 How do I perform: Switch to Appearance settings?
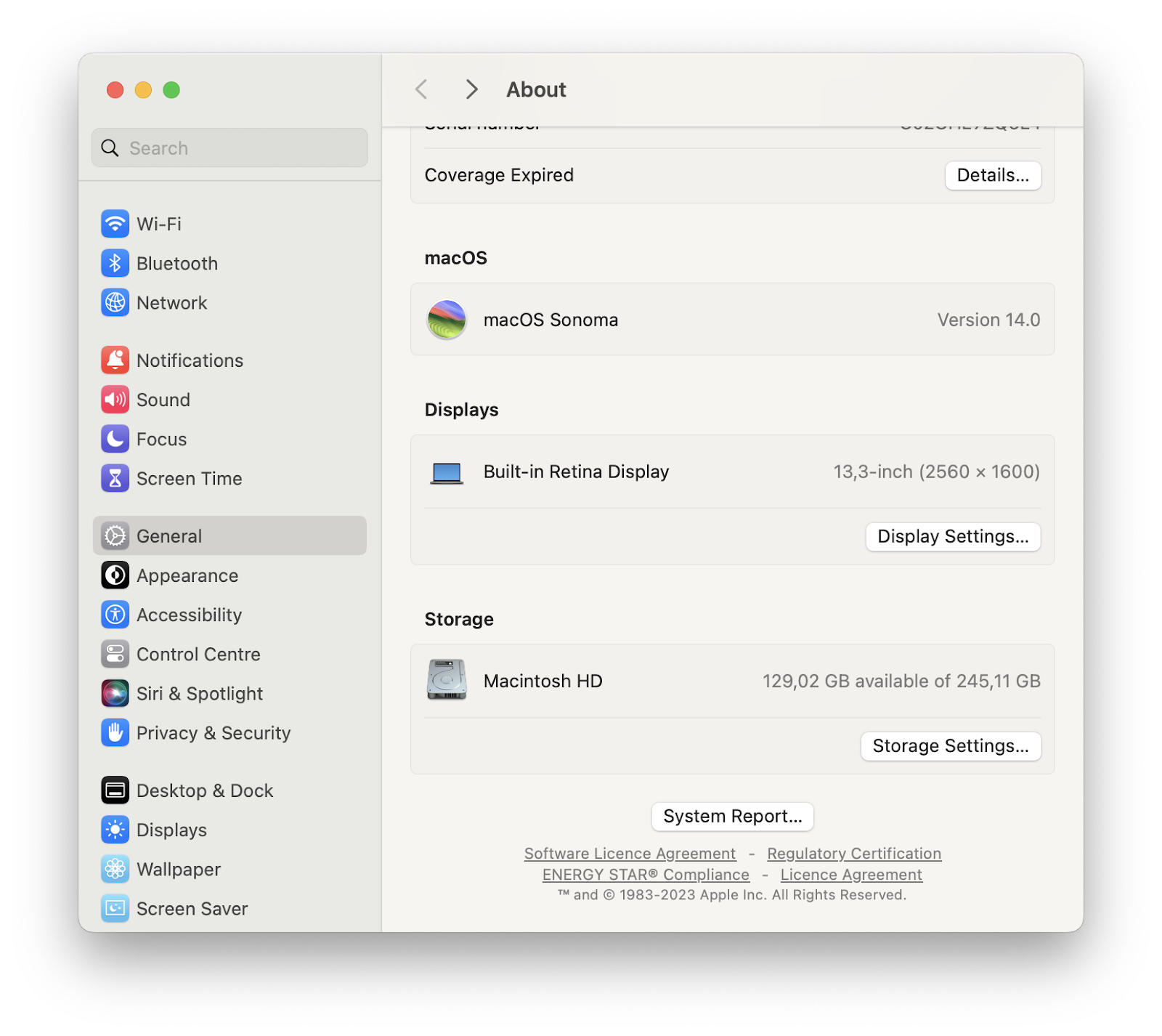tap(115, 575)
